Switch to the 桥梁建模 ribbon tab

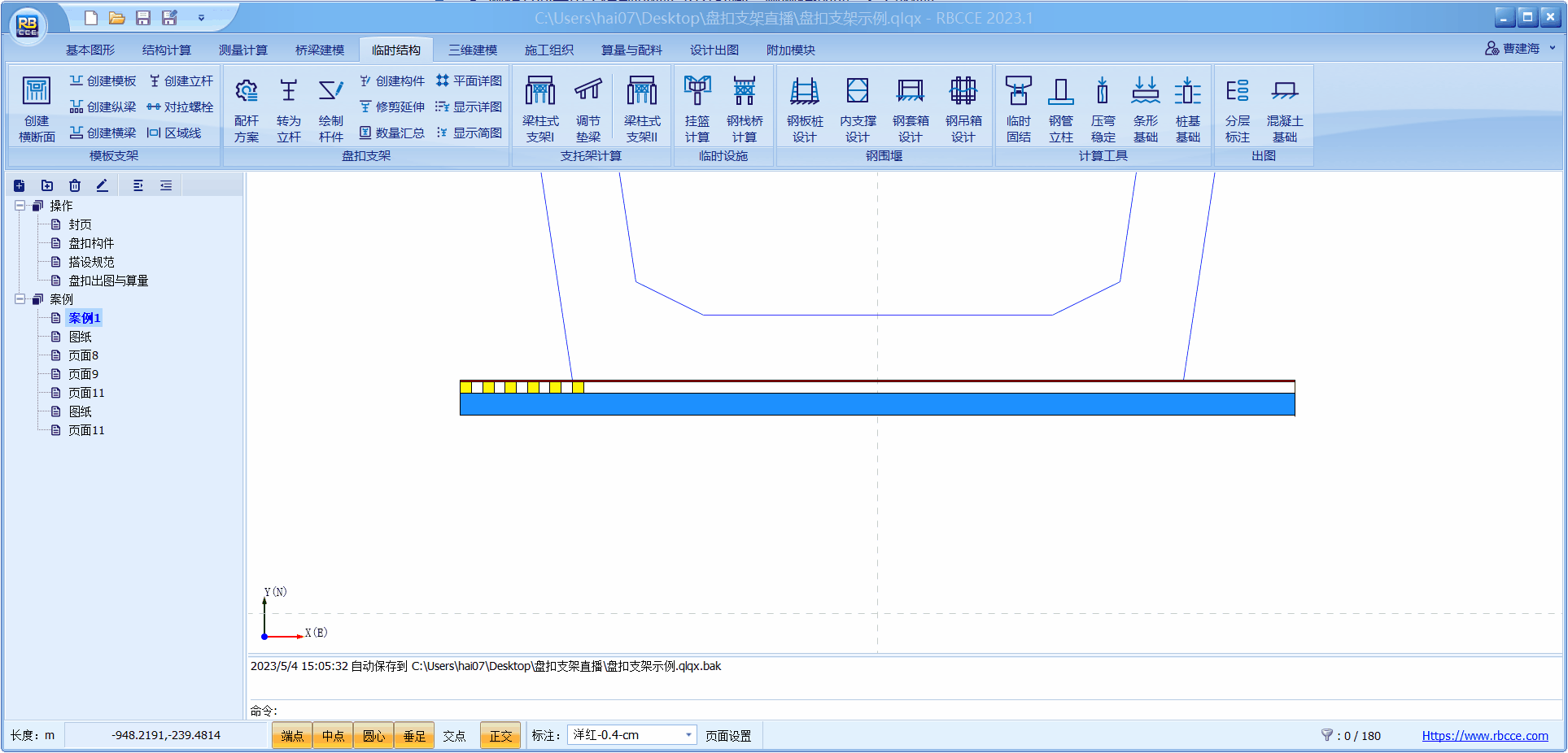[320, 50]
